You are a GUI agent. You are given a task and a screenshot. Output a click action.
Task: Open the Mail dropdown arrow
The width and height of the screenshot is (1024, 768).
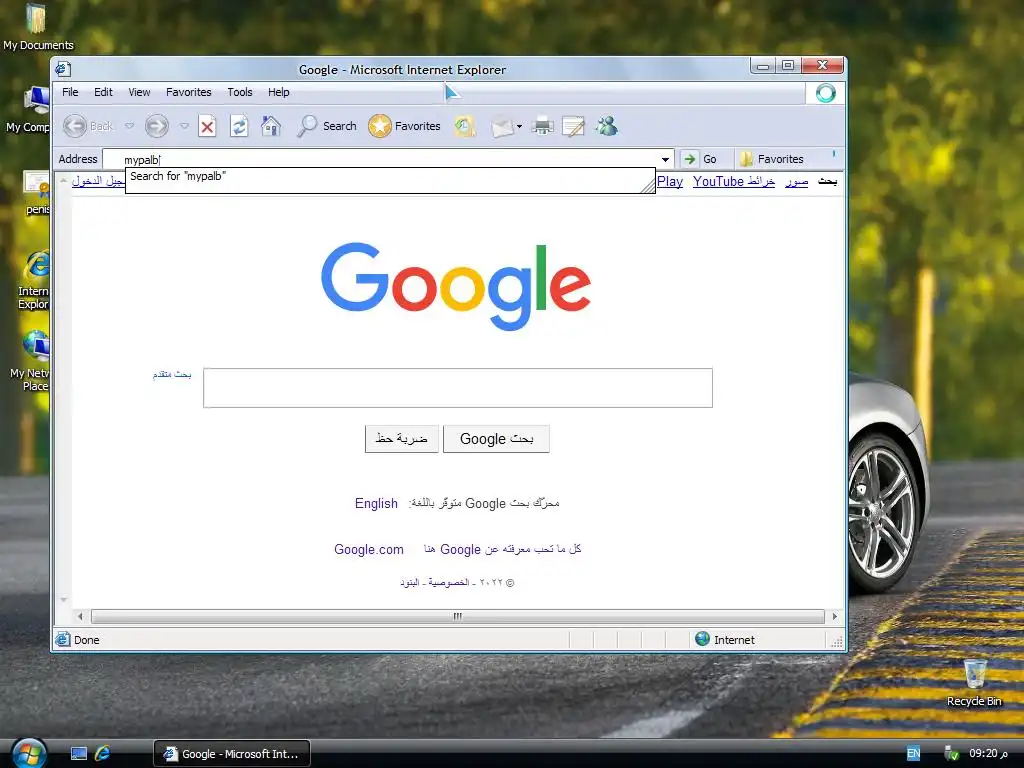(x=519, y=127)
